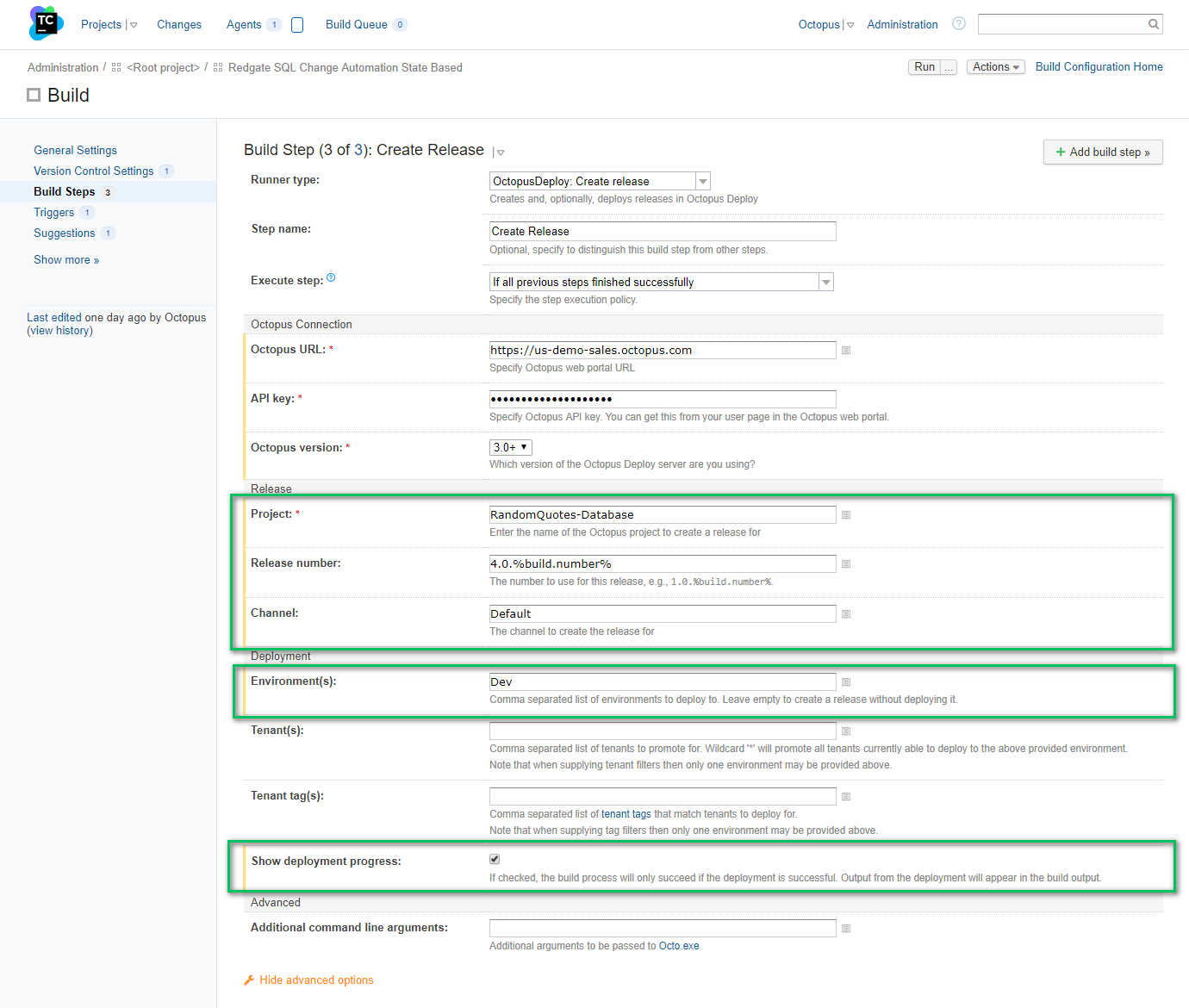Viewport: 1189px width, 1008px height.
Task: Click parameter picker icon beside Project field
Action: [x=846, y=515]
